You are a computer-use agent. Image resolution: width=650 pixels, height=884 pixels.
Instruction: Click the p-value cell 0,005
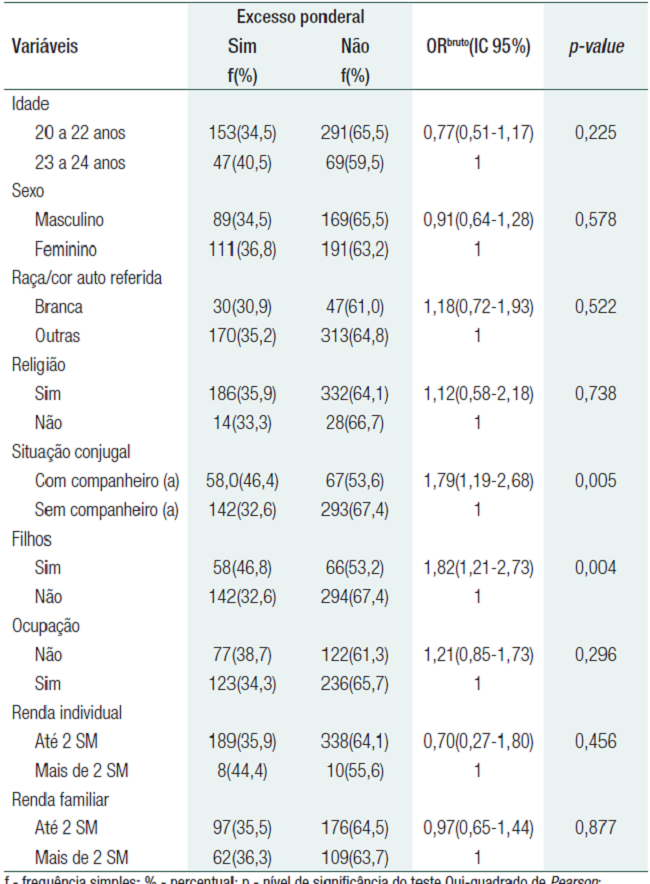(x=596, y=481)
